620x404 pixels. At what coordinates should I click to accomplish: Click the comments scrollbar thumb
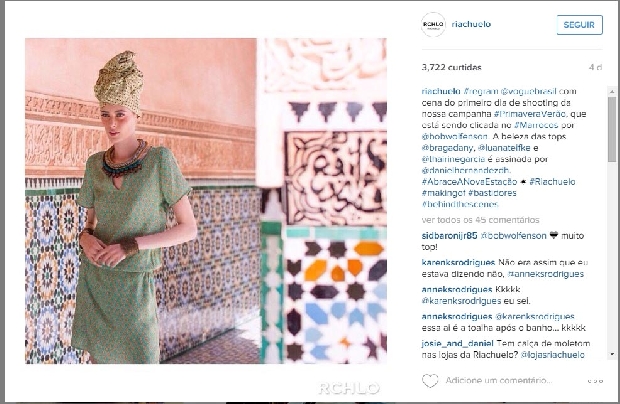point(612,129)
